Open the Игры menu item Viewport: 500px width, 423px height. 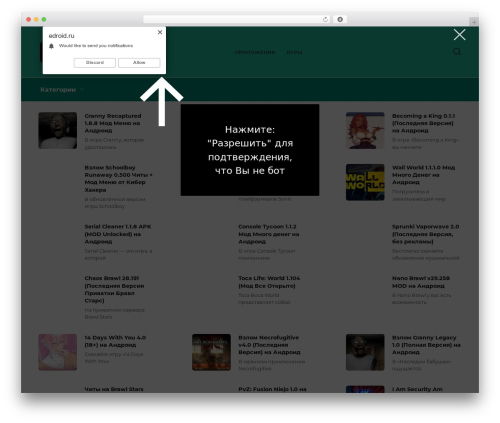(x=294, y=52)
